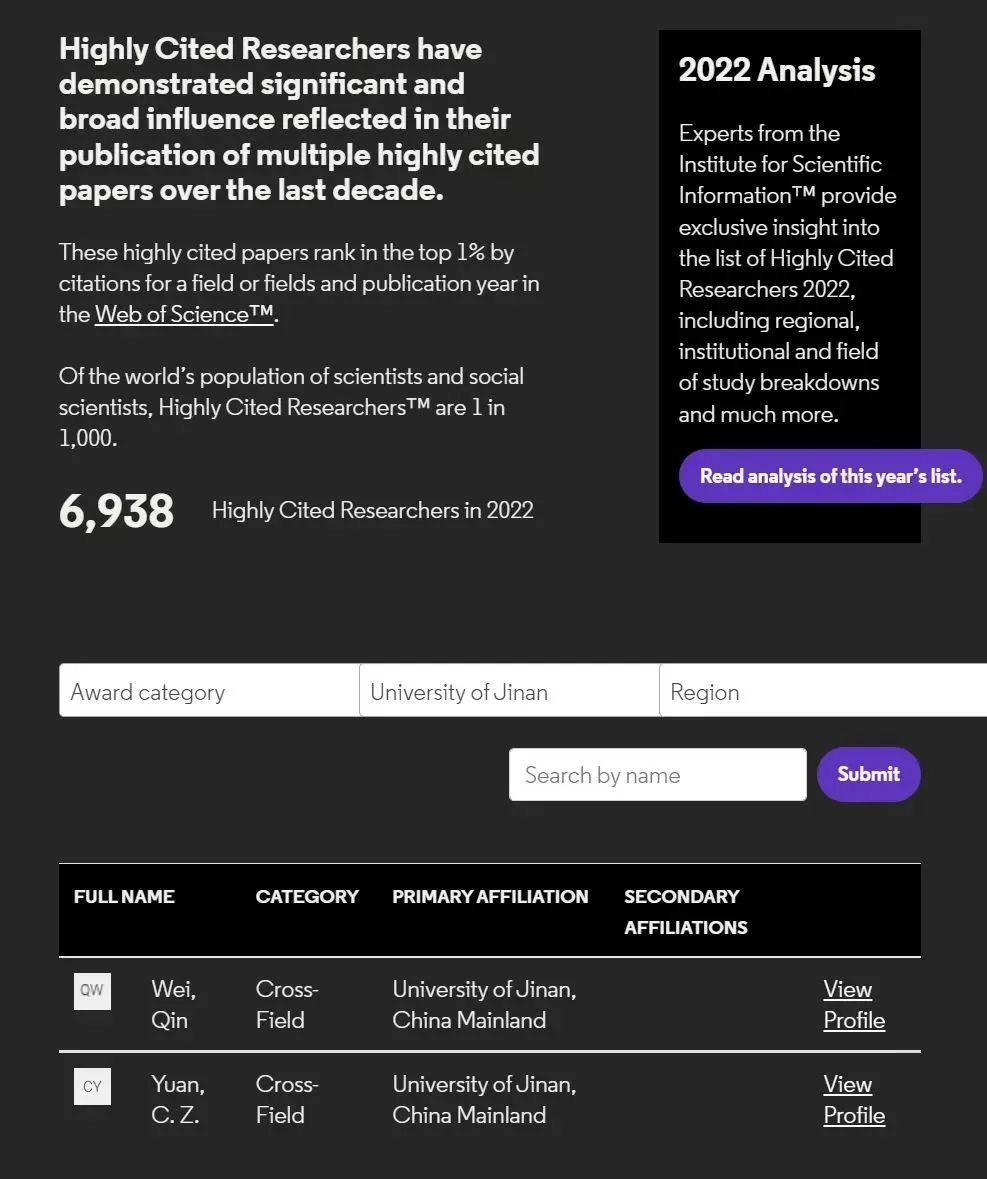987x1179 pixels.
Task: Click the 6,938 researcher count
Action: [116, 511]
